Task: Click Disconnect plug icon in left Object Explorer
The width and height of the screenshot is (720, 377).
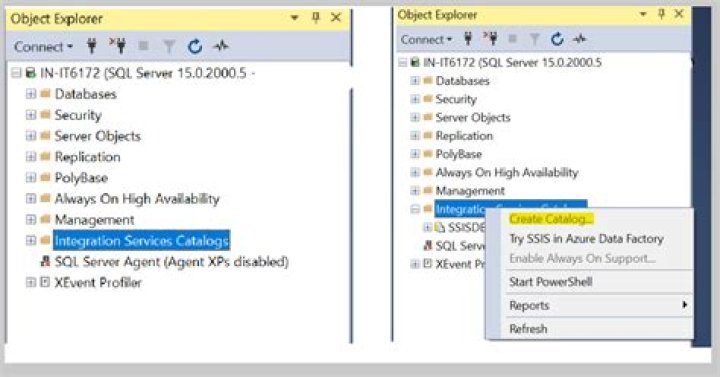Action: point(118,46)
